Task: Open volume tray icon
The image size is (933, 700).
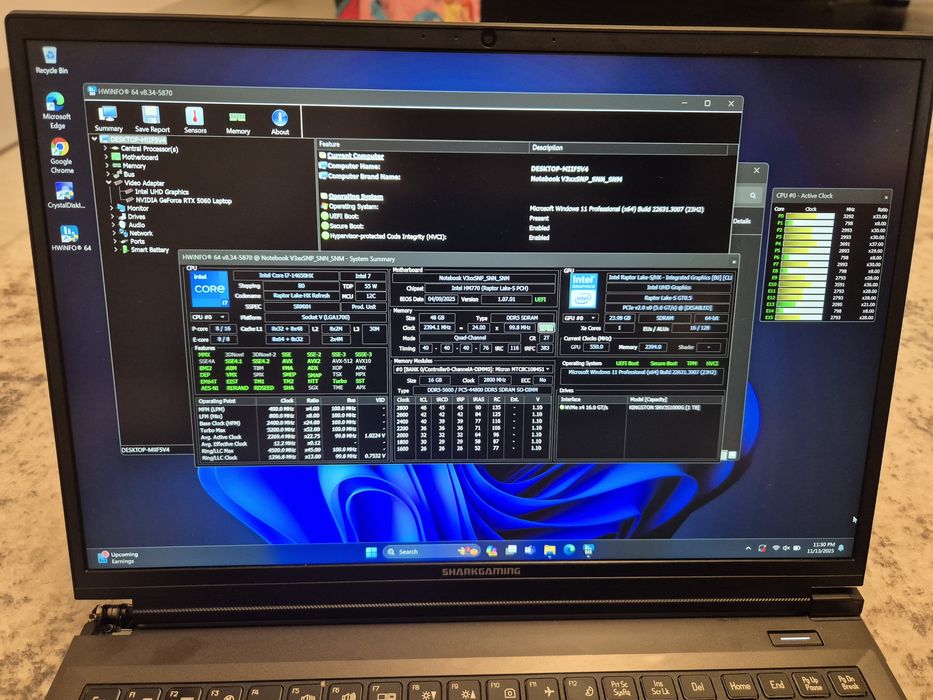Action: click(x=787, y=548)
